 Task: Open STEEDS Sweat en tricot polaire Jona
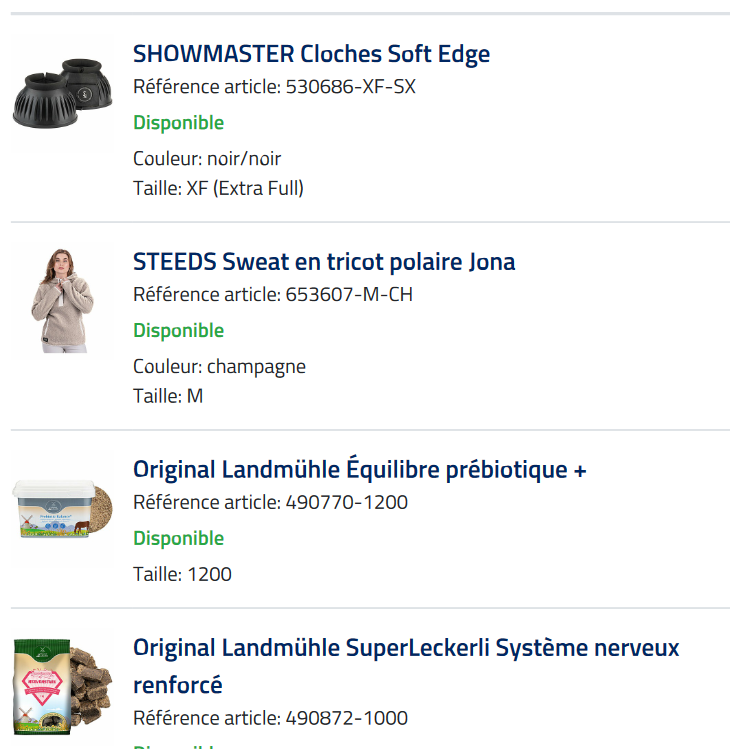coord(324,262)
